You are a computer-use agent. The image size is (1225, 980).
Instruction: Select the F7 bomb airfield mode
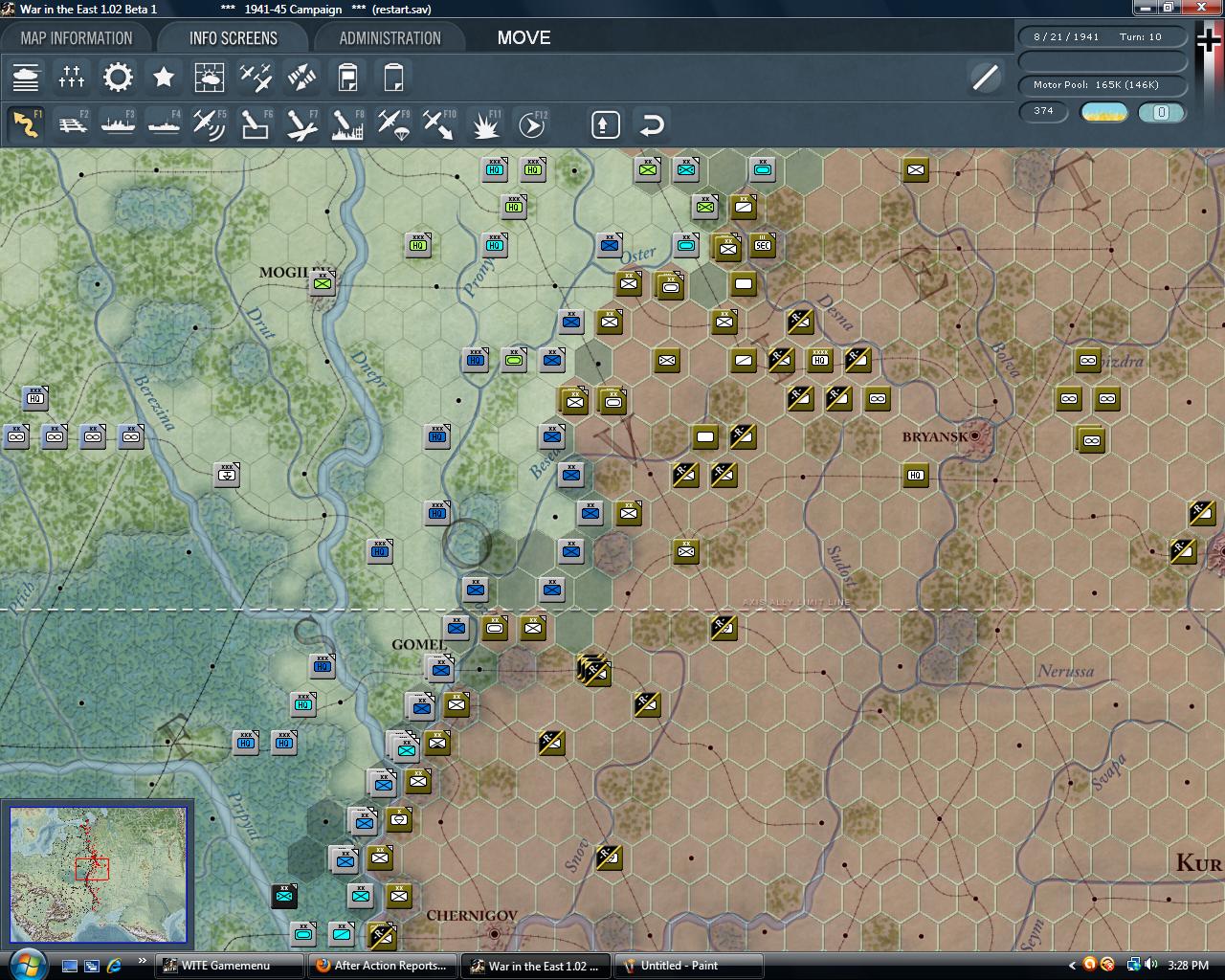pyautogui.click(x=301, y=124)
